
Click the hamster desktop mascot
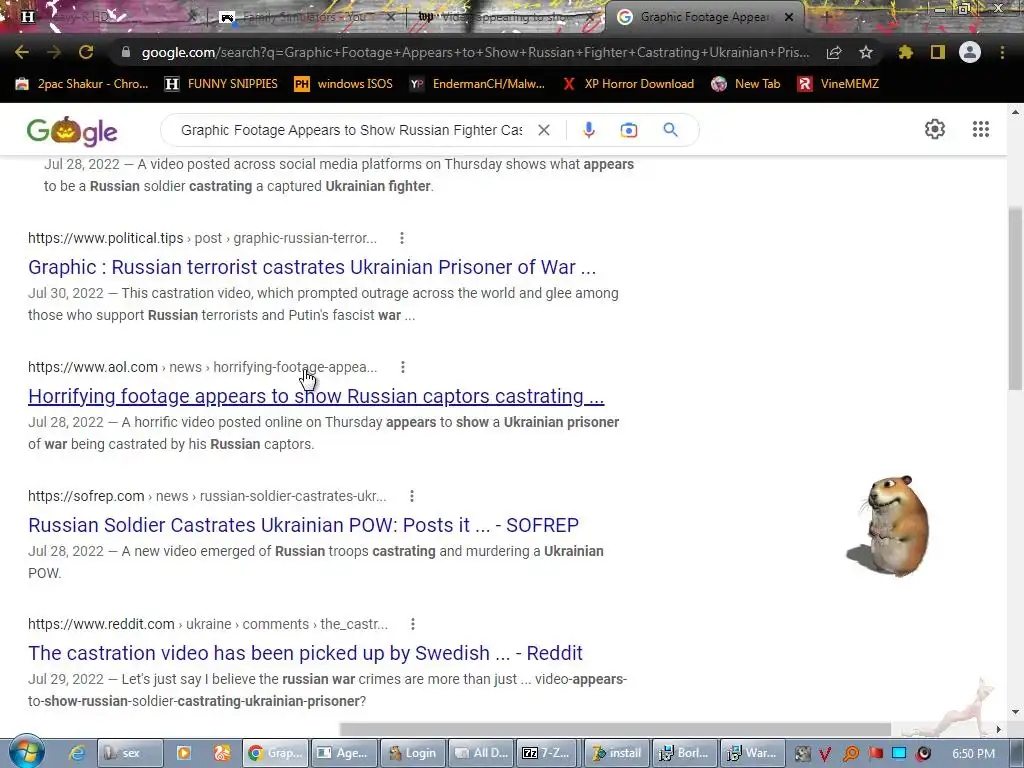[889, 526]
